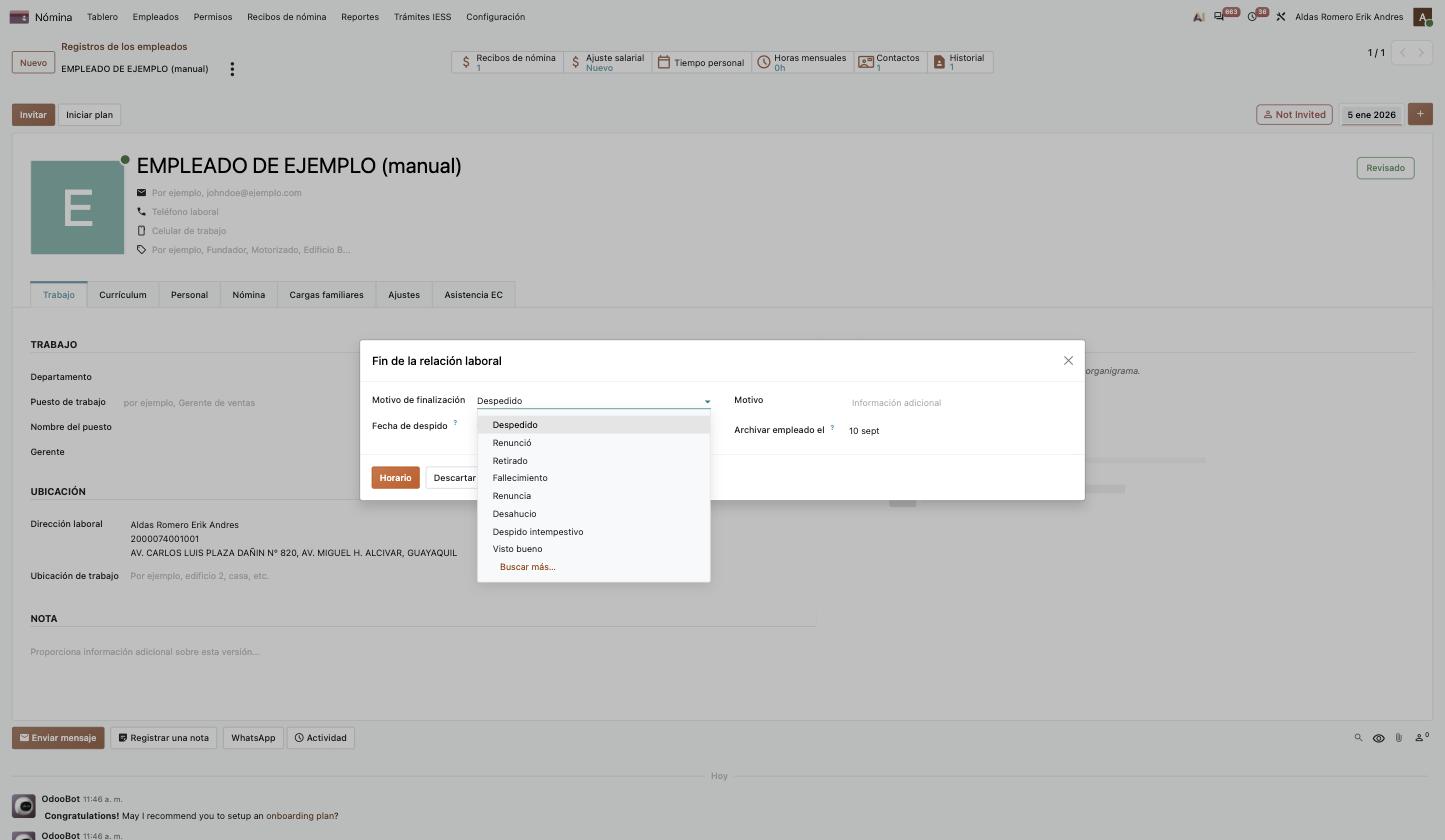
Task: Switch to the Asistencia EC tab
Action: 474,295
